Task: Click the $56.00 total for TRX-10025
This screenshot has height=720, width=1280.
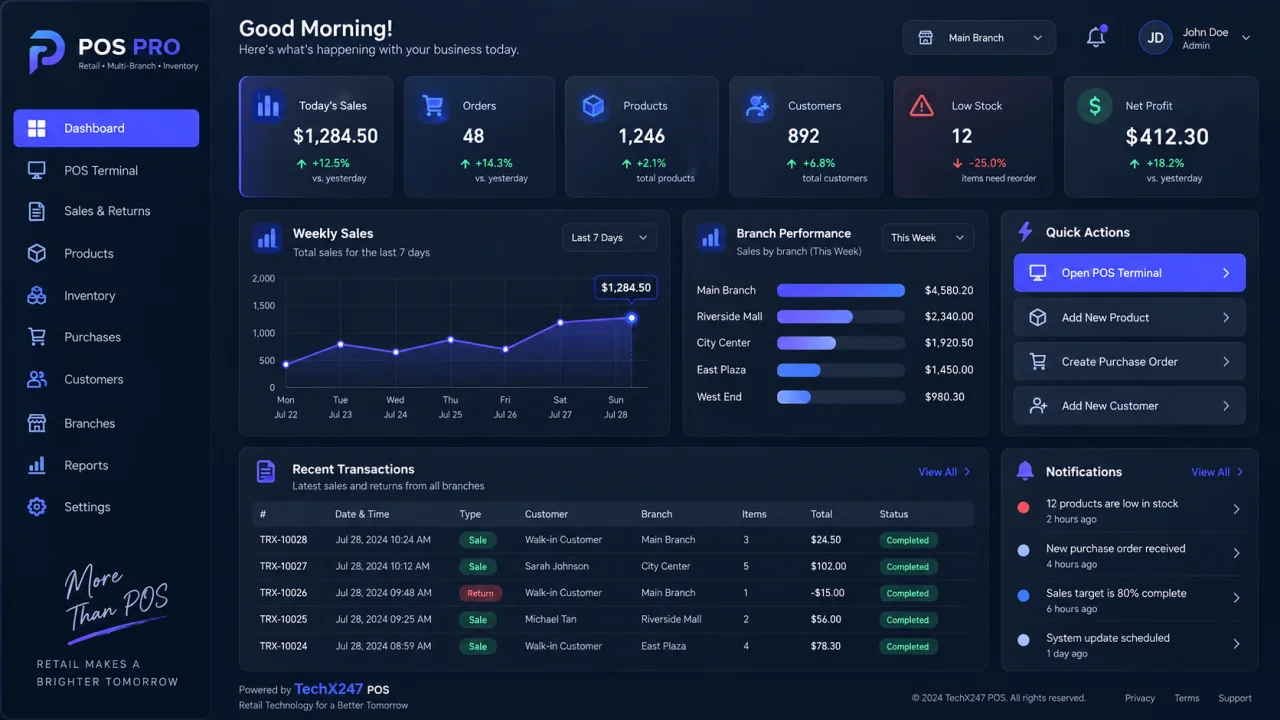Action: pyautogui.click(x=826, y=619)
